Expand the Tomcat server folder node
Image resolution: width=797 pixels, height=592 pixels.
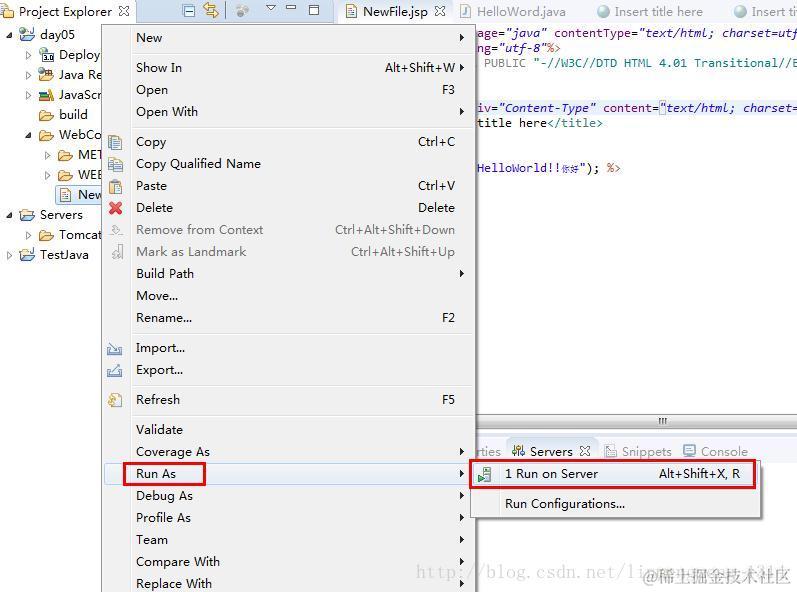point(28,235)
